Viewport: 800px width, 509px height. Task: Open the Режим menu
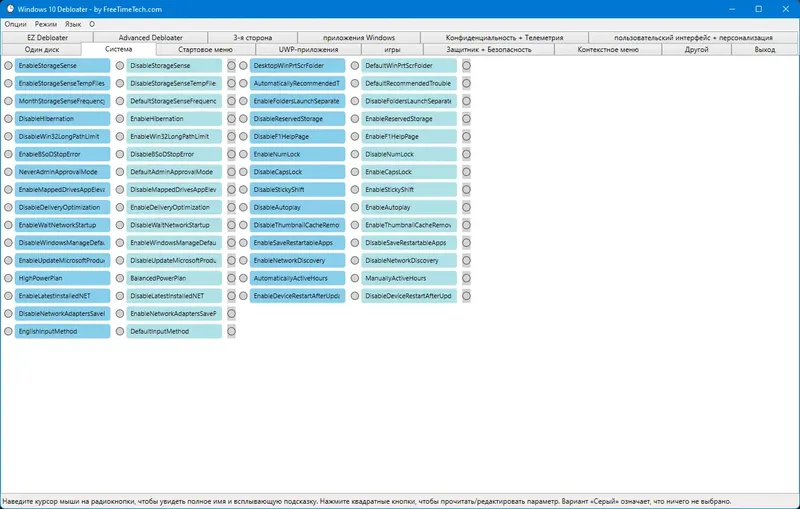click(x=46, y=24)
